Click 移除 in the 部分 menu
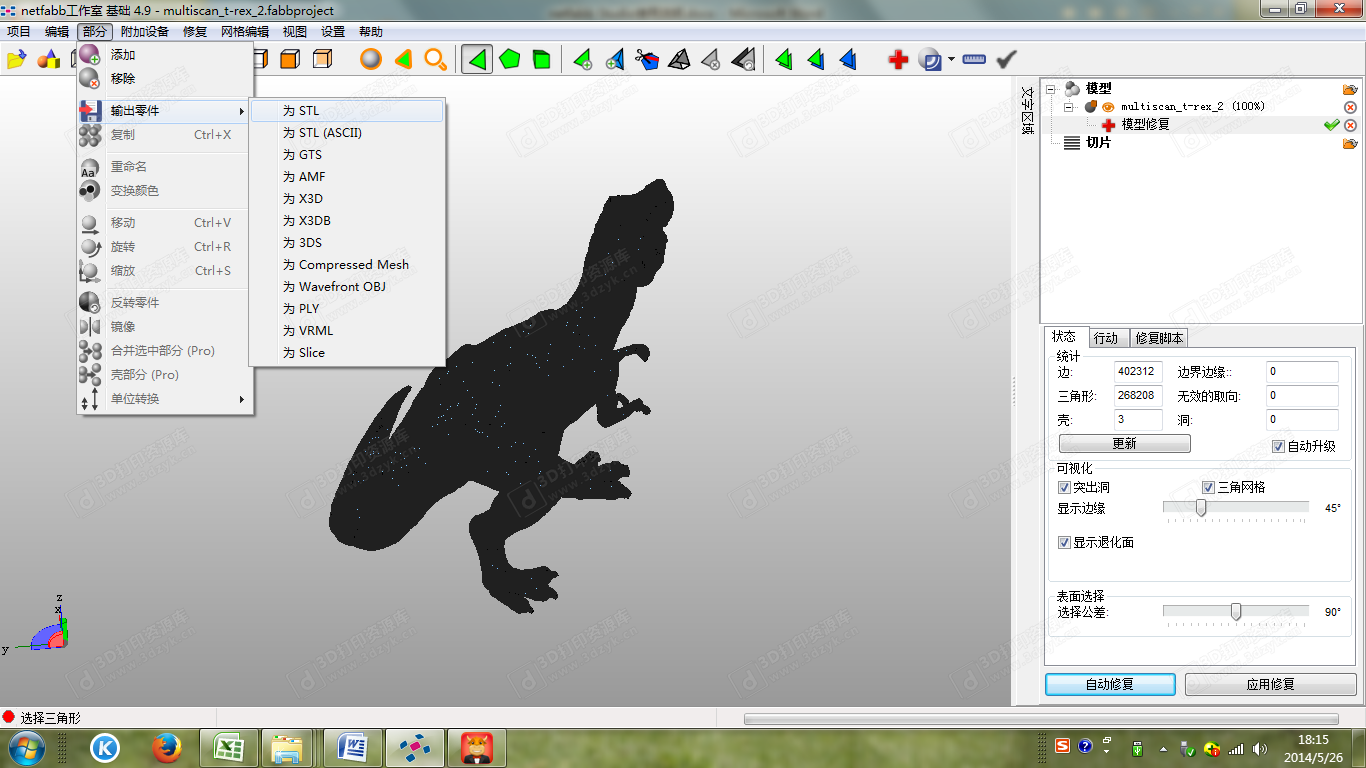The width and height of the screenshot is (1366, 768). 165,79
